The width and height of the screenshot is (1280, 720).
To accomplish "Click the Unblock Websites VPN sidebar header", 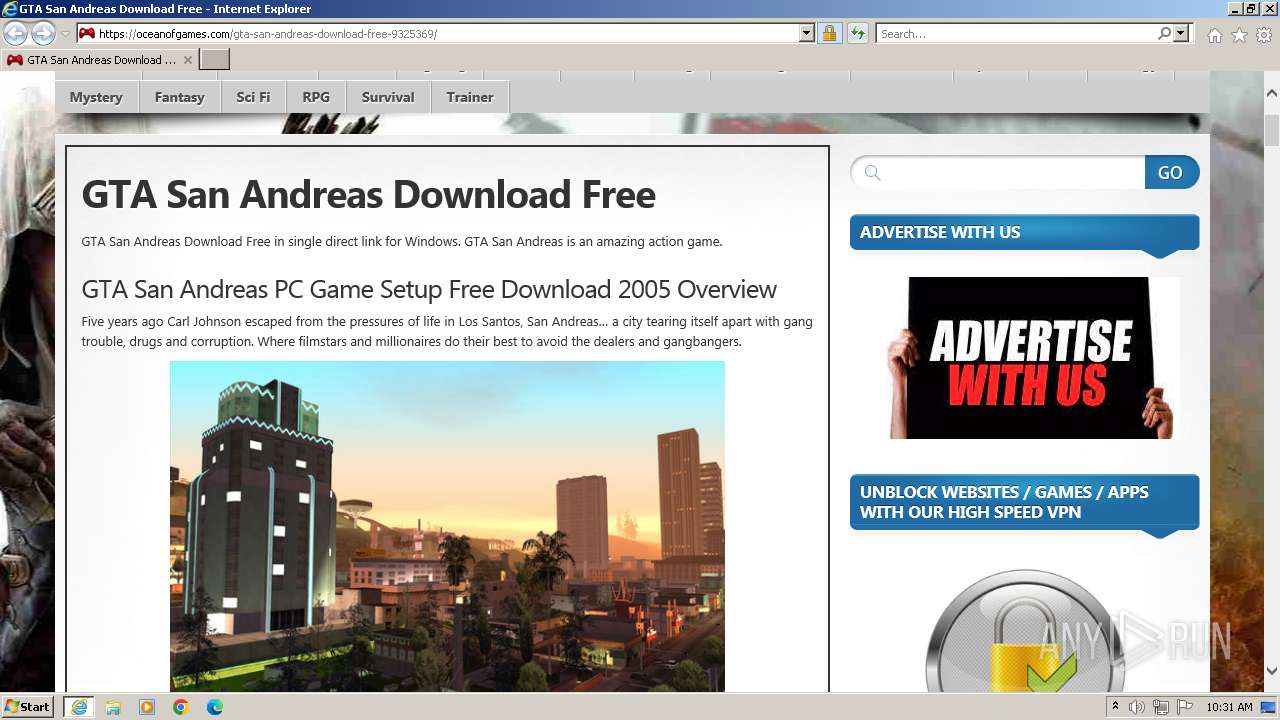I will pos(1024,502).
